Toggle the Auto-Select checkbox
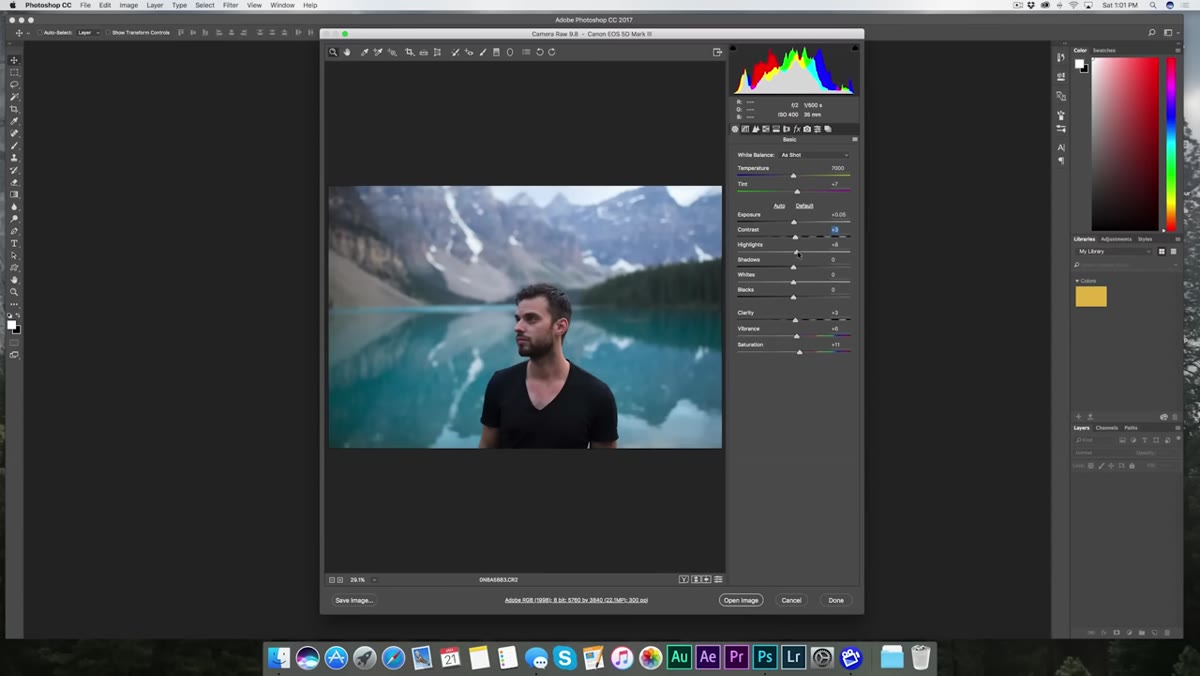Screen dimensions: 1200x676 tap(40, 33)
